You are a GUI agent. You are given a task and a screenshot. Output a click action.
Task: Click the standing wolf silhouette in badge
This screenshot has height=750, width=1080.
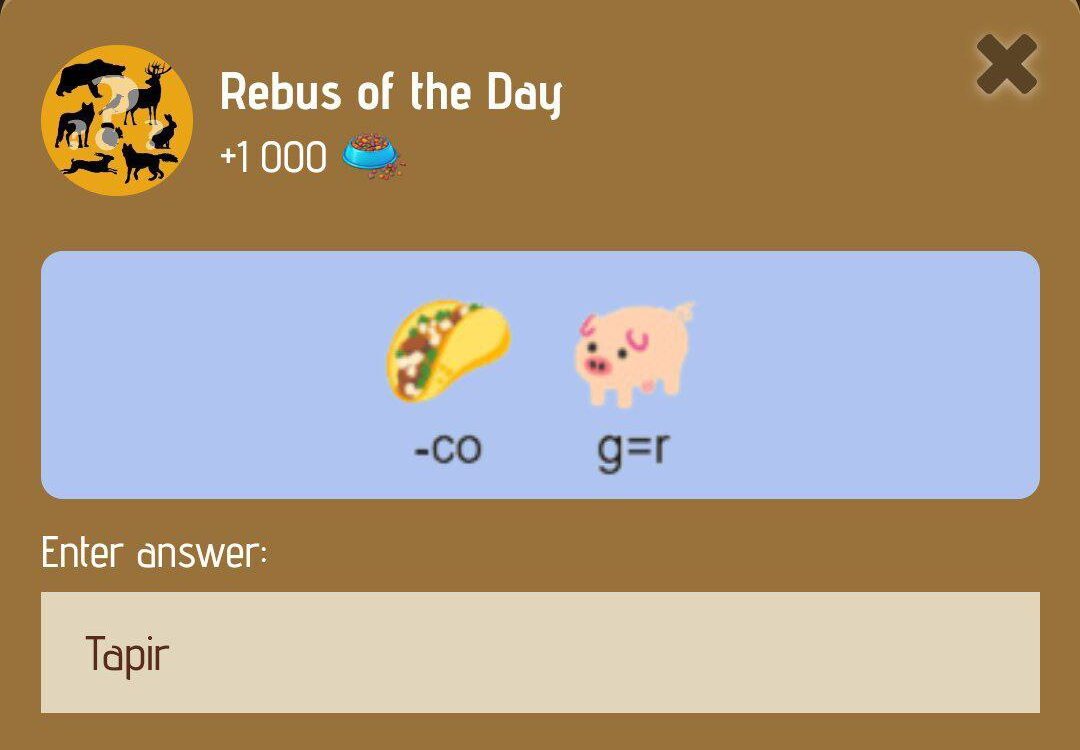[x=76, y=126]
